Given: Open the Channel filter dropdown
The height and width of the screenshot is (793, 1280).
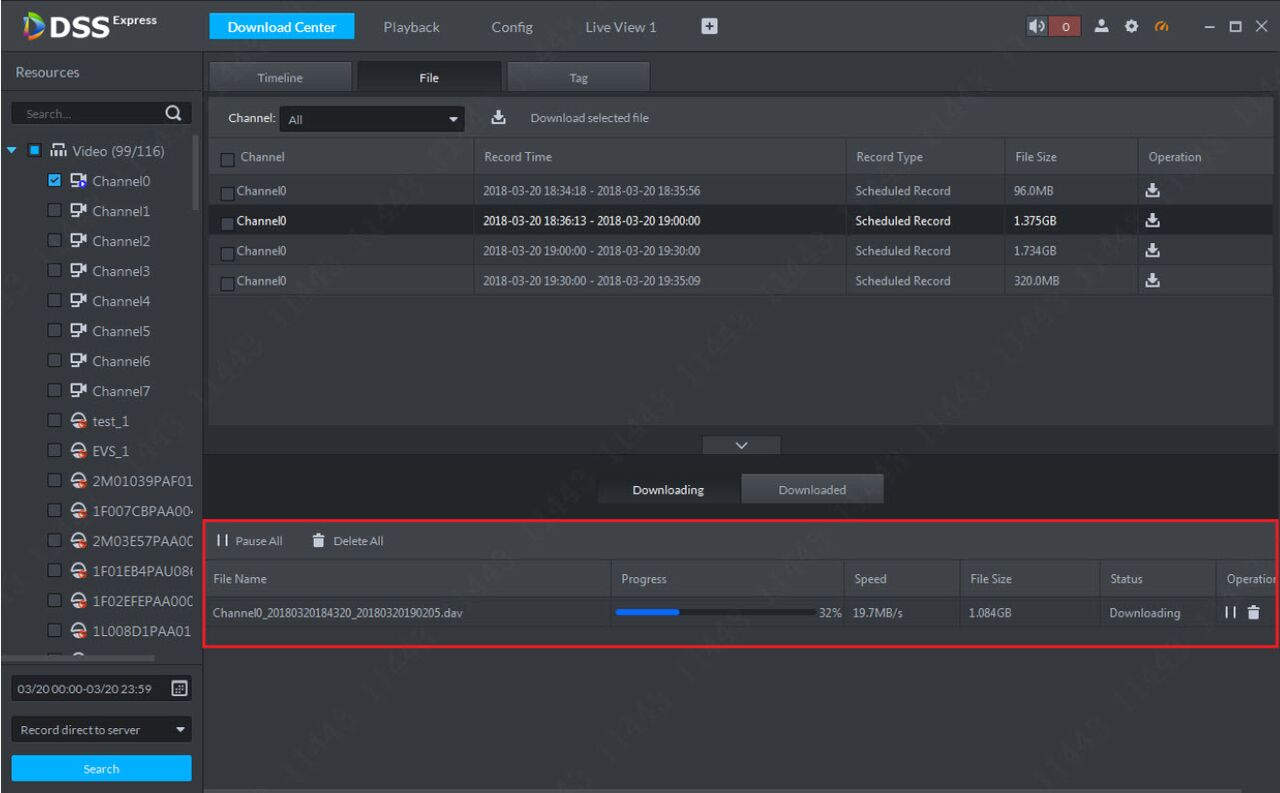Looking at the screenshot, I should (372, 119).
